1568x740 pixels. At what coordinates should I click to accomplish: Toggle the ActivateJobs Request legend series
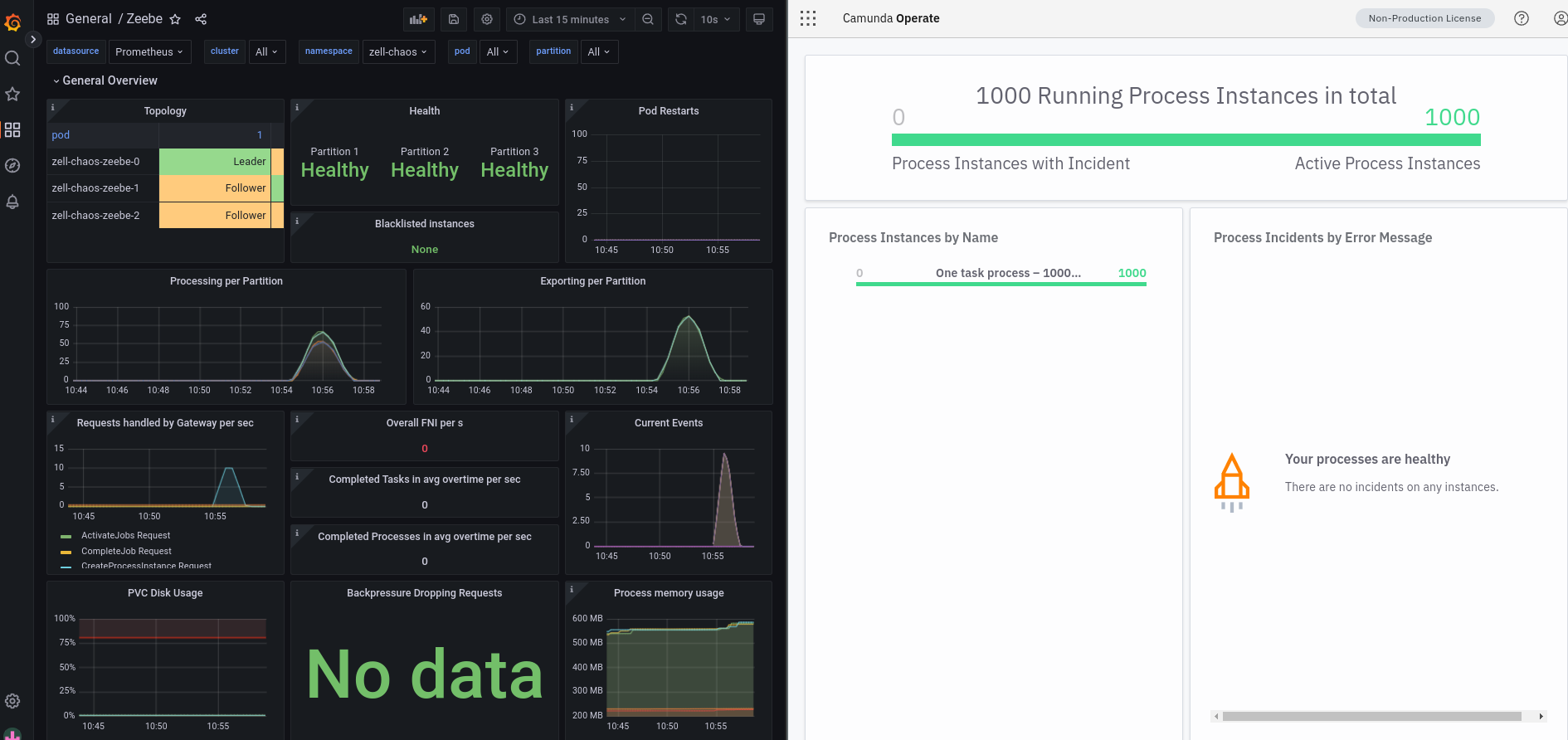125,536
